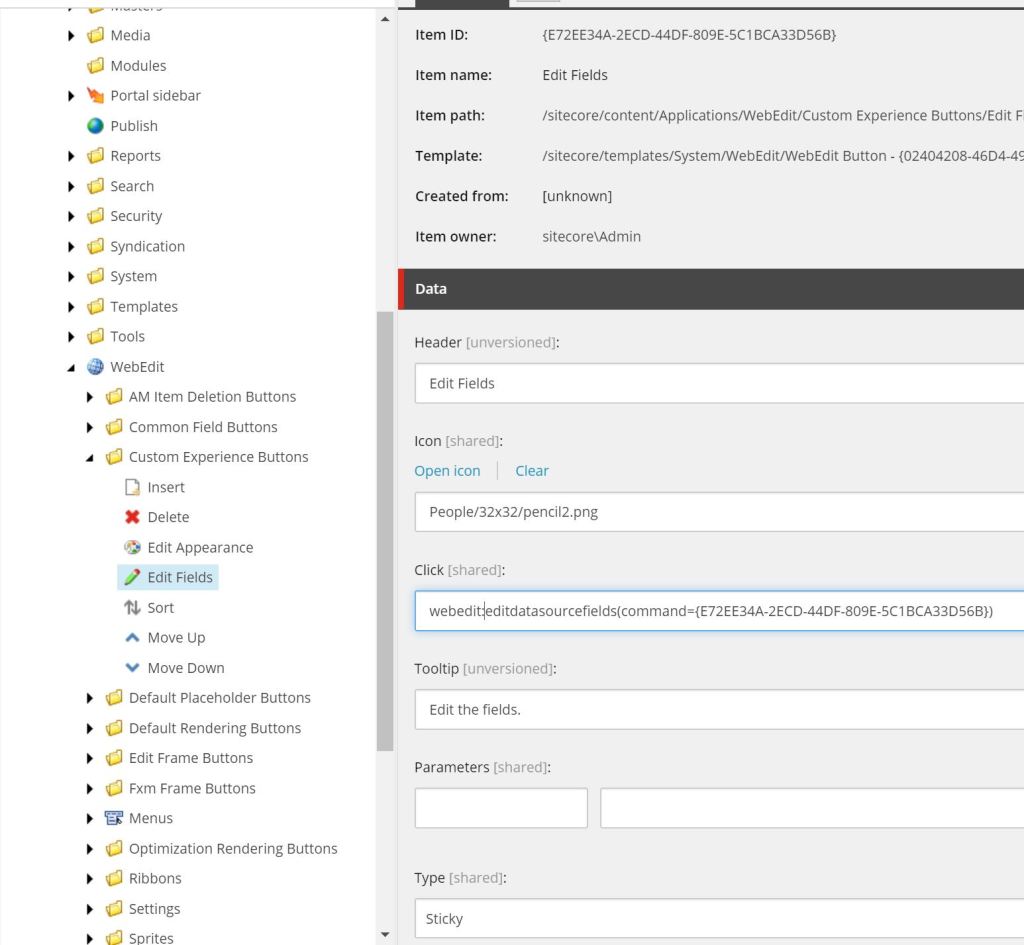The image size is (1024, 945).
Task: Collapse the WebEdit tree node
Action: coord(71,368)
